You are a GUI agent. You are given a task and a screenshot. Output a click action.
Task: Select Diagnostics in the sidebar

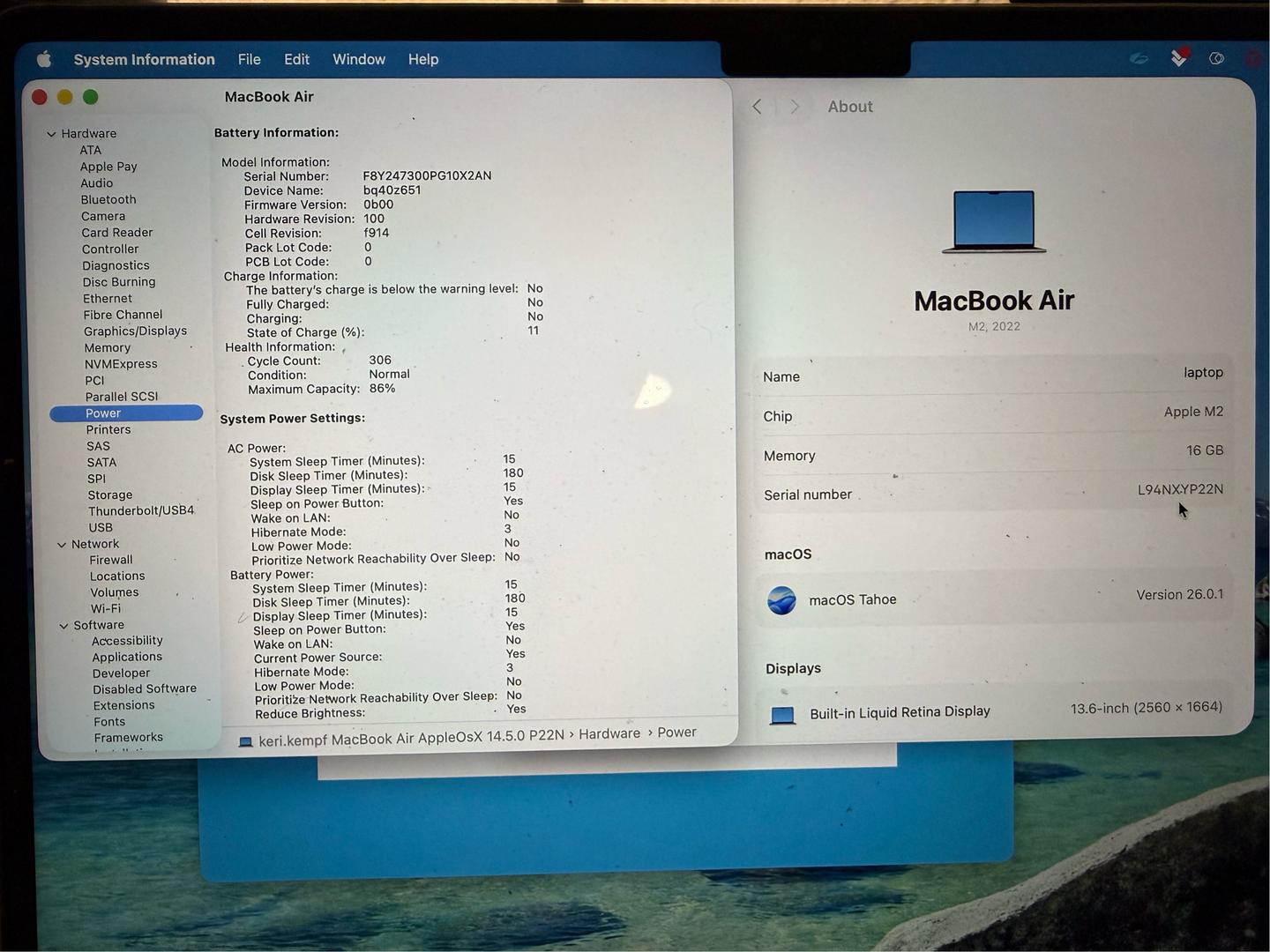(x=116, y=265)
